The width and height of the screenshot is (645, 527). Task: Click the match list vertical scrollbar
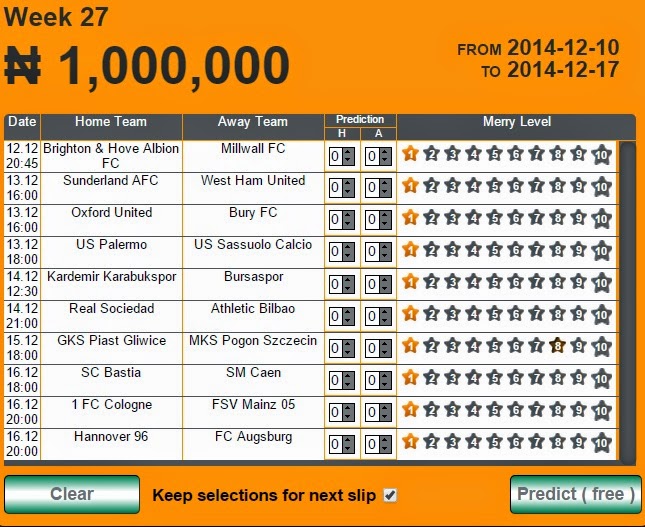point(628,303)
